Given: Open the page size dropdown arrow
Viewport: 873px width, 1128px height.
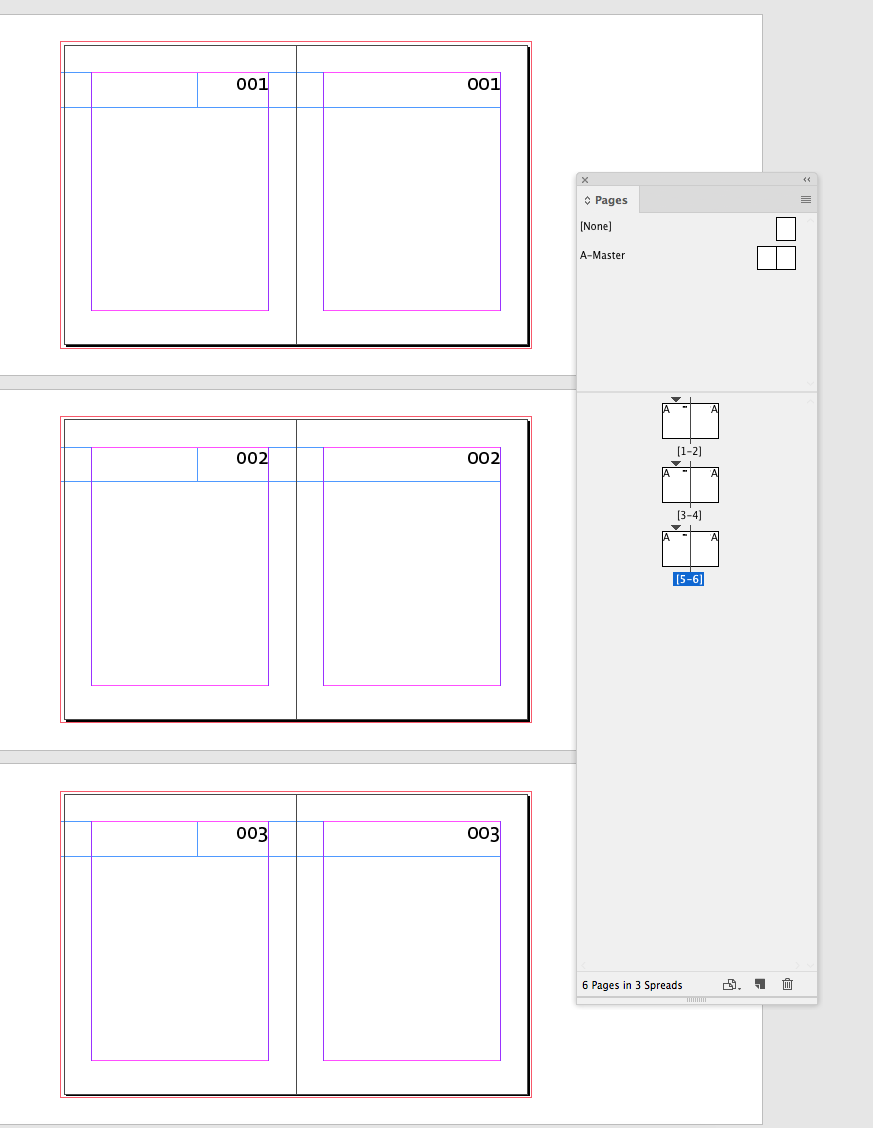Looking at the screenshot, I should tap(739, 989).
